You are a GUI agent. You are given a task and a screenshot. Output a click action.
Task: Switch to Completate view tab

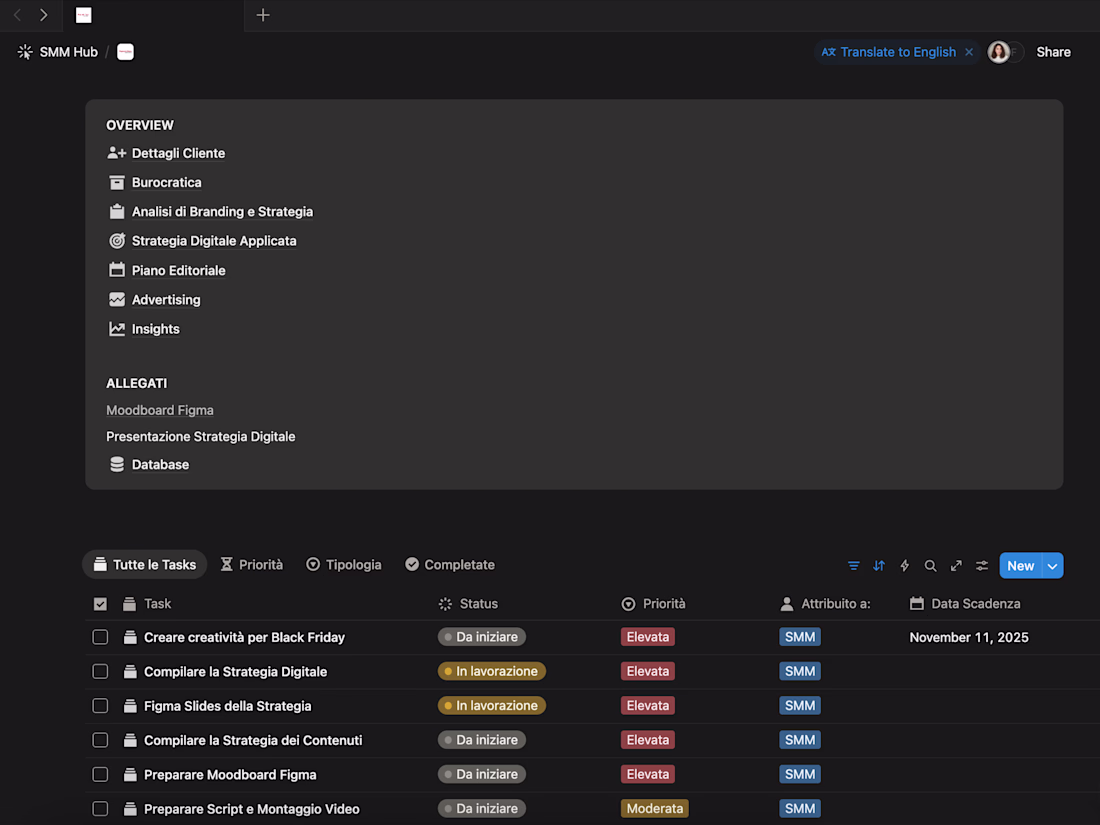pos(450,565)
